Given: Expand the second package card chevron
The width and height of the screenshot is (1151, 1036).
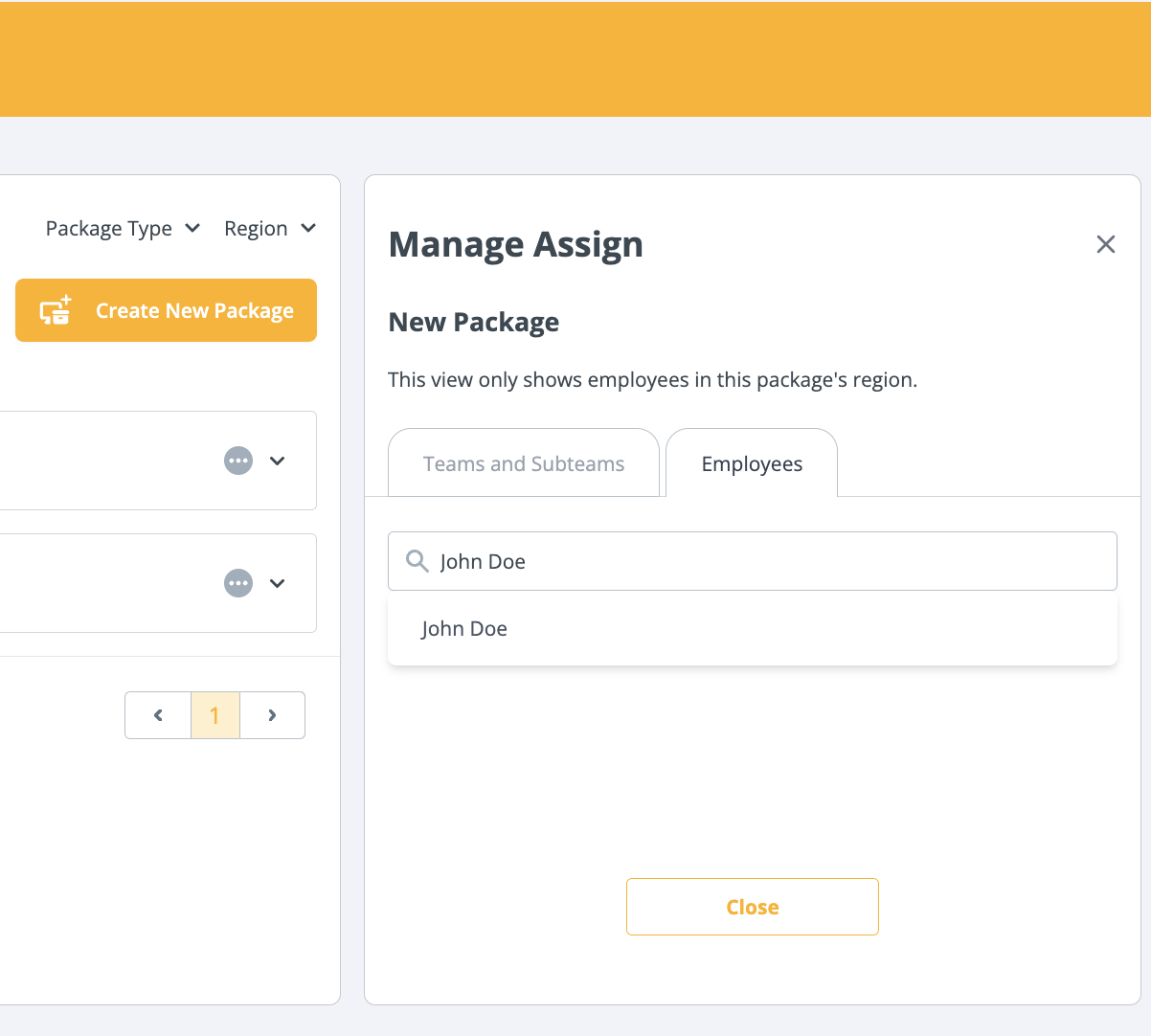Looking at the screenshot, I should pyautogui.click(x=277, y=582).
